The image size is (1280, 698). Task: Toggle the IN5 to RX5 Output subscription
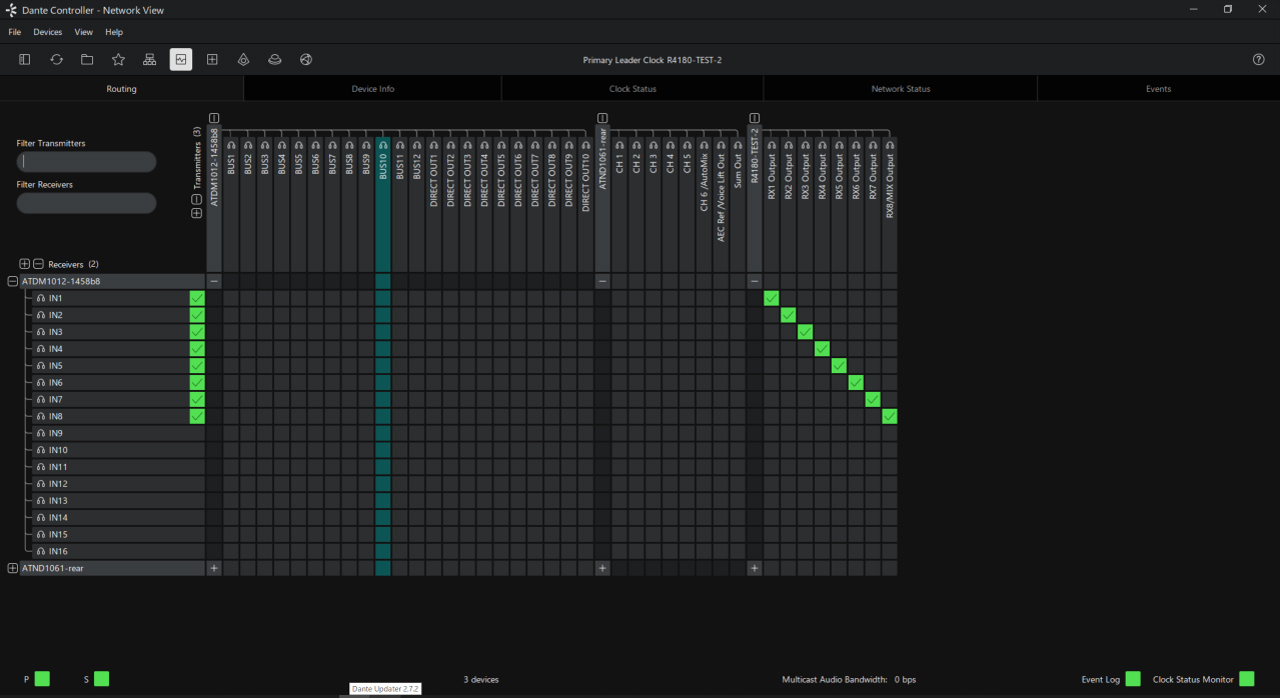839,366
